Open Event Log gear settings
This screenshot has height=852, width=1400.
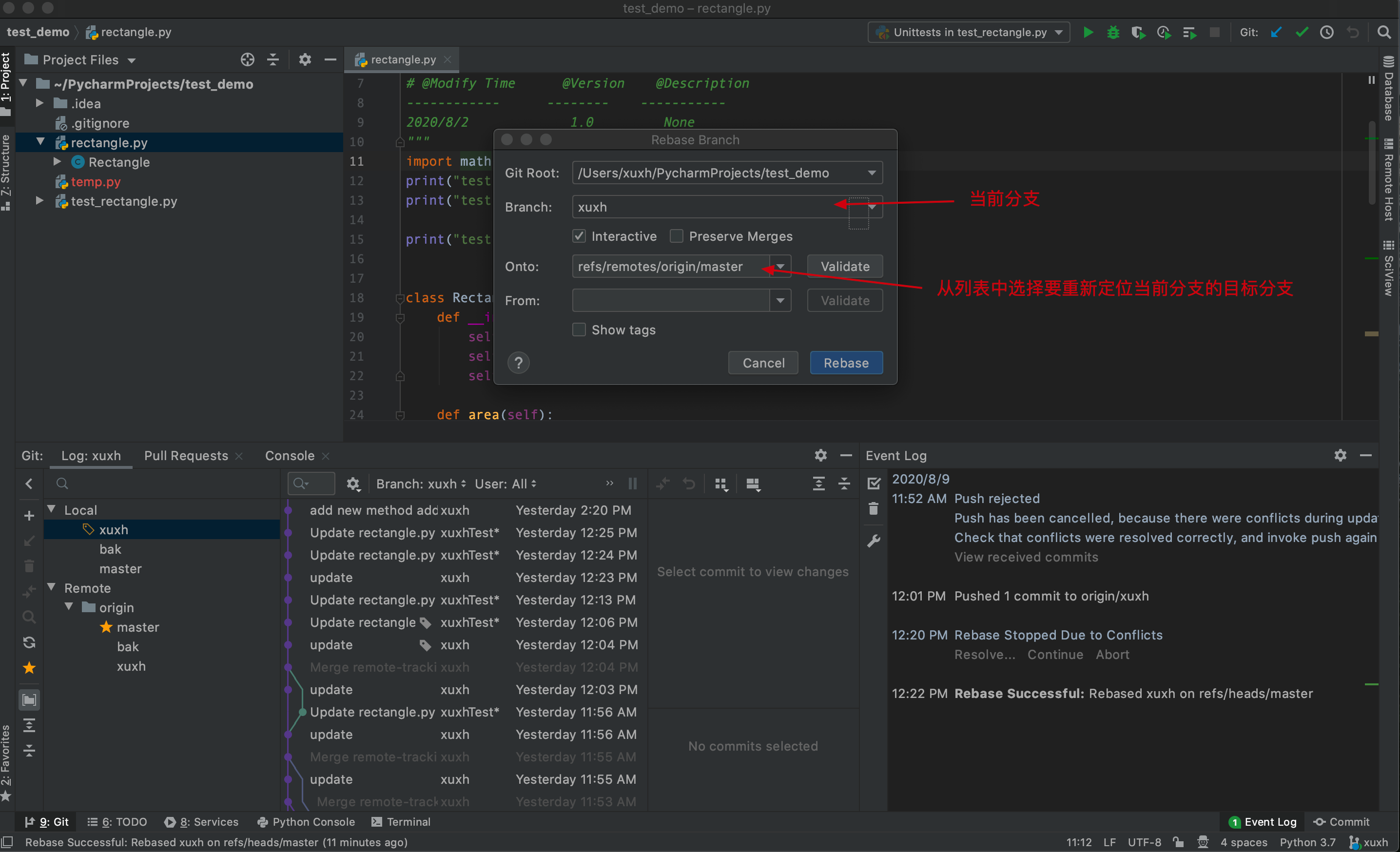tap(1341, 455)
